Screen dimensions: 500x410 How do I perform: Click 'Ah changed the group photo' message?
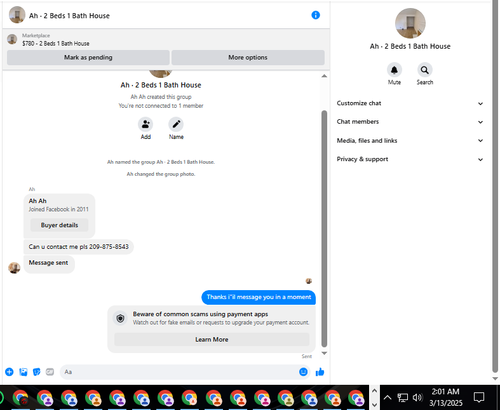click(x=161, y=174)
